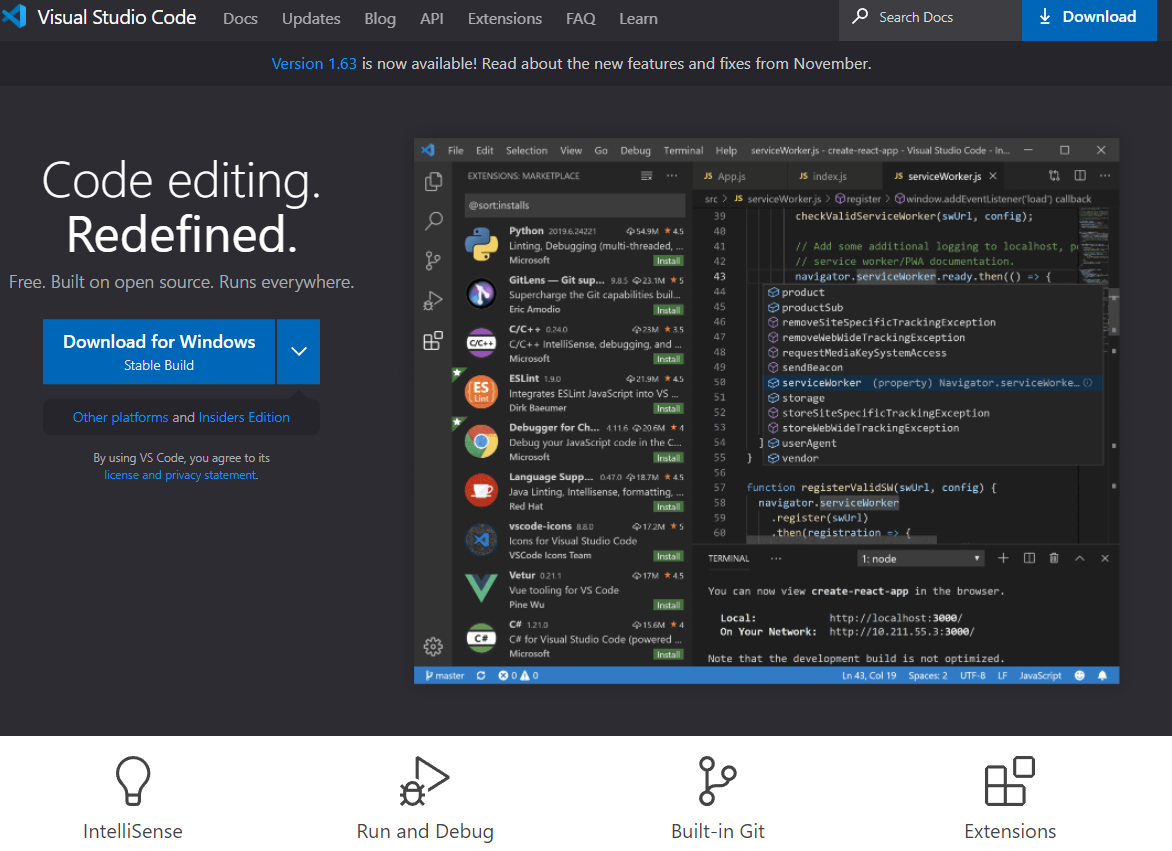This screenshot has height=851, width=1172.
Task: Open the API nav item
Action: point(432,19)
